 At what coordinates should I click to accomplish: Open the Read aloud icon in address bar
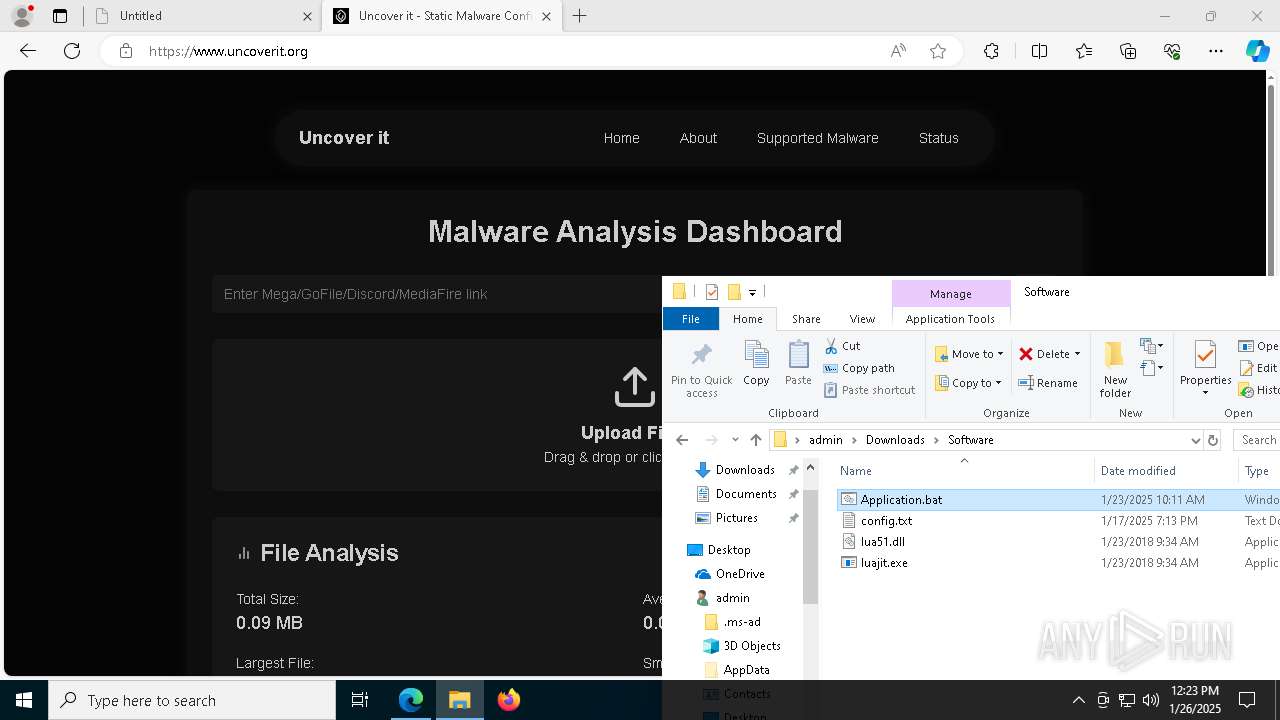(x=898, y=51)
